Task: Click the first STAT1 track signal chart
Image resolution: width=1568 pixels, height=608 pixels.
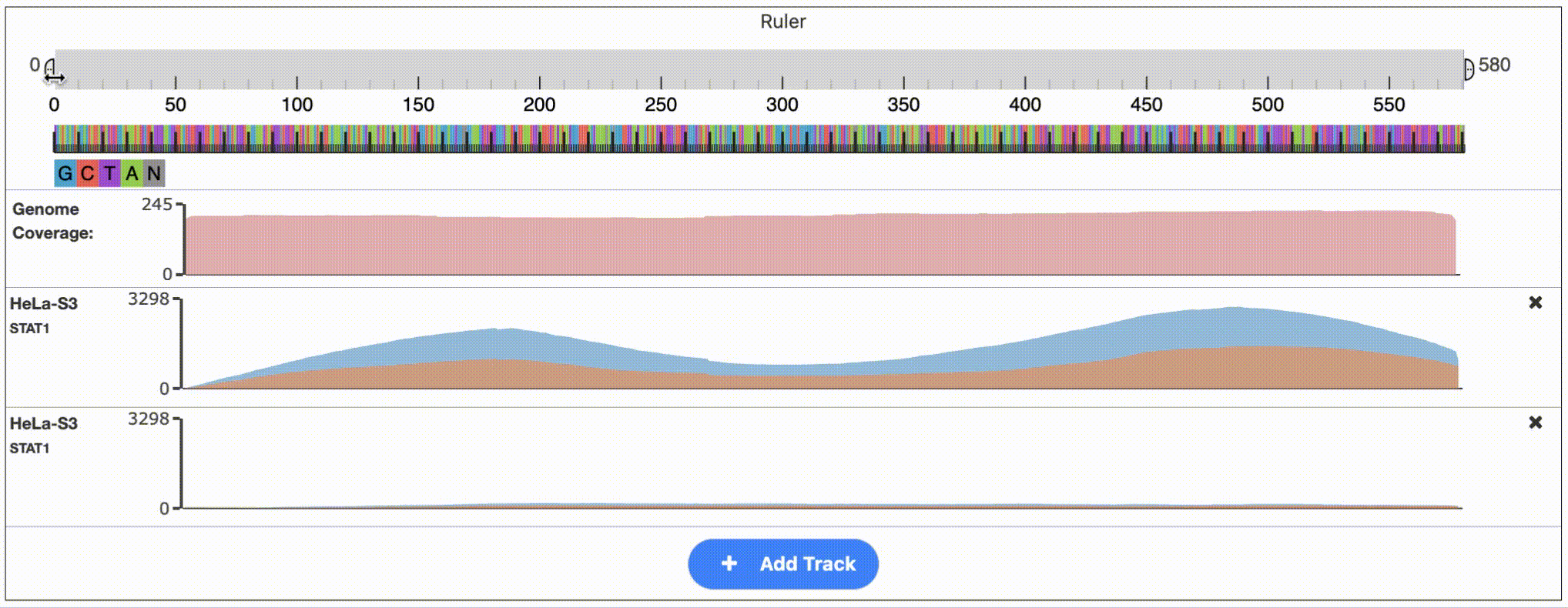Action: pos(822,348)
